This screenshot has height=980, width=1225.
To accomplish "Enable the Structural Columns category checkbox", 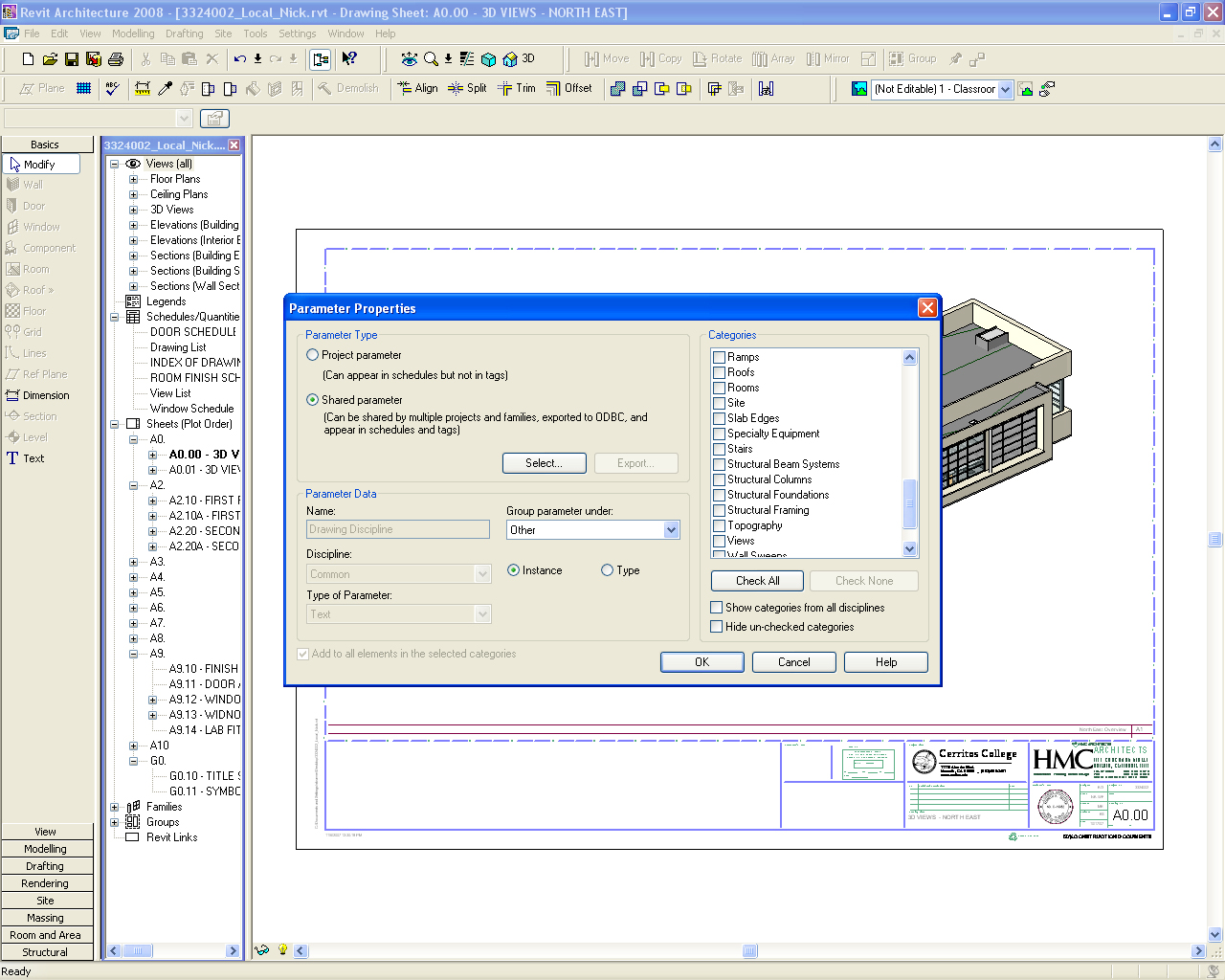I will tap(719, 479).
